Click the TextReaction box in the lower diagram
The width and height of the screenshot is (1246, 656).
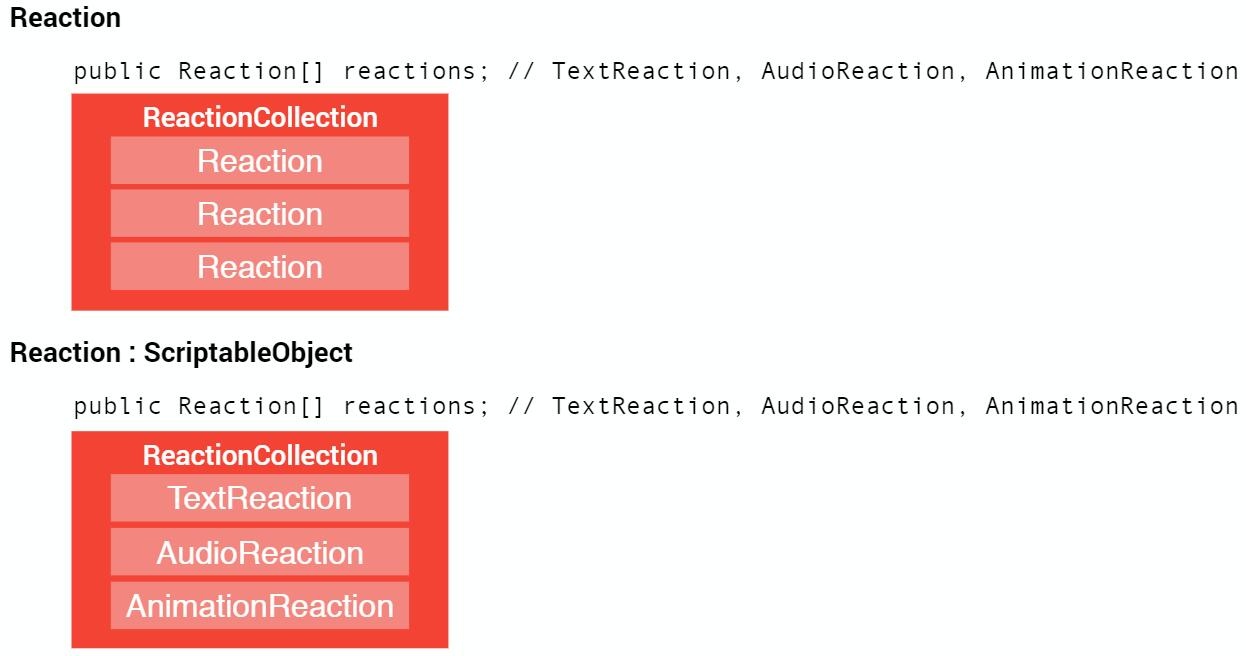(259, 498)
